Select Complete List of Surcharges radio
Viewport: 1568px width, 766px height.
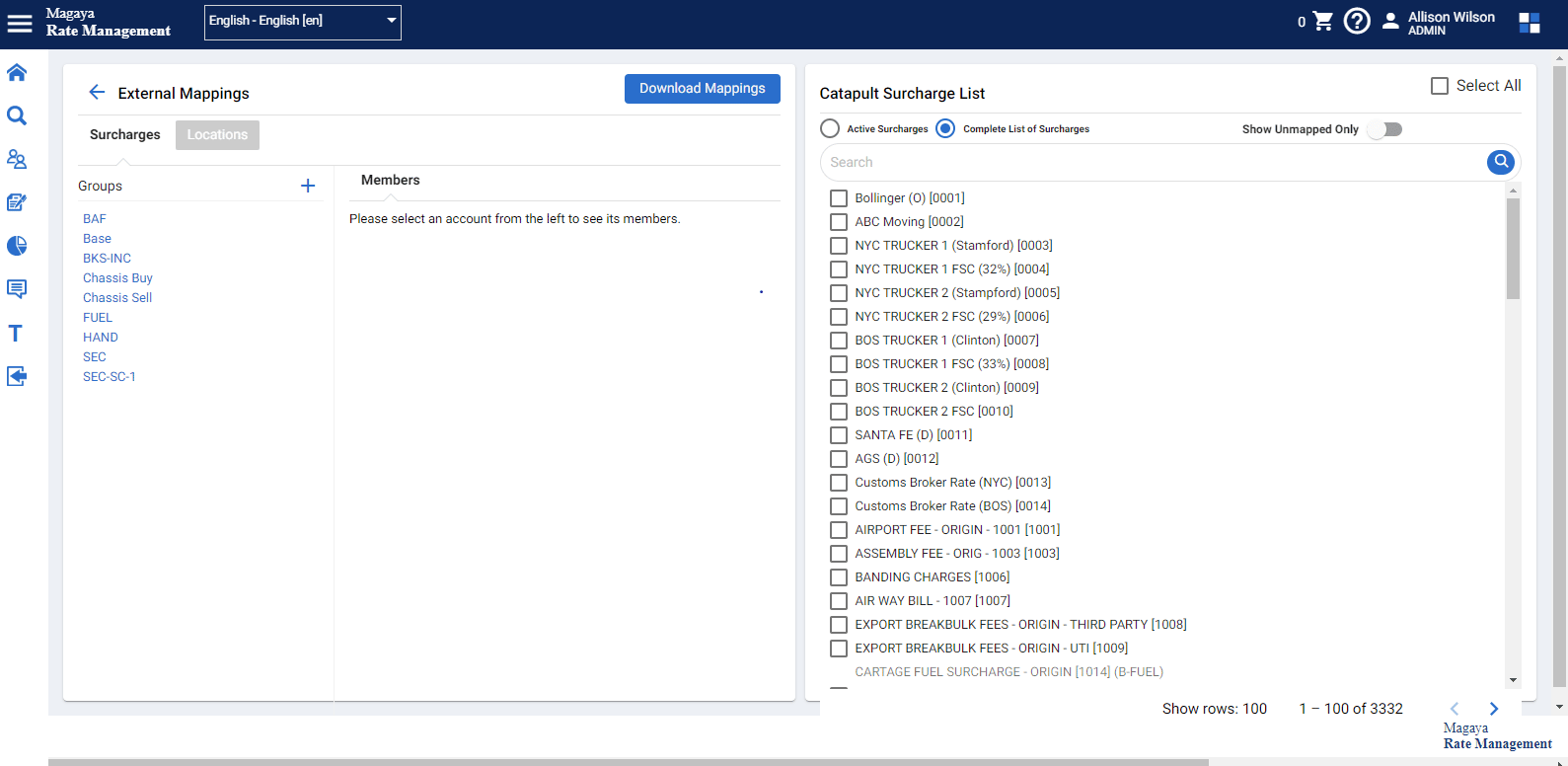945,128
